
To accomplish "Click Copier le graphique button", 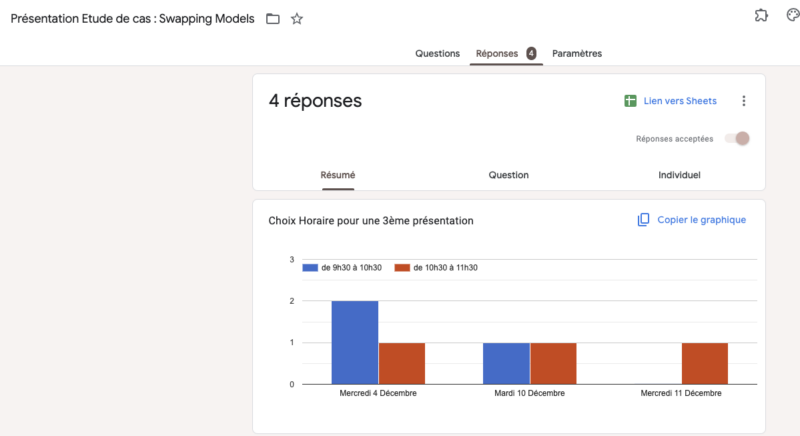I will pyautogui.click(x=701, y=220).
